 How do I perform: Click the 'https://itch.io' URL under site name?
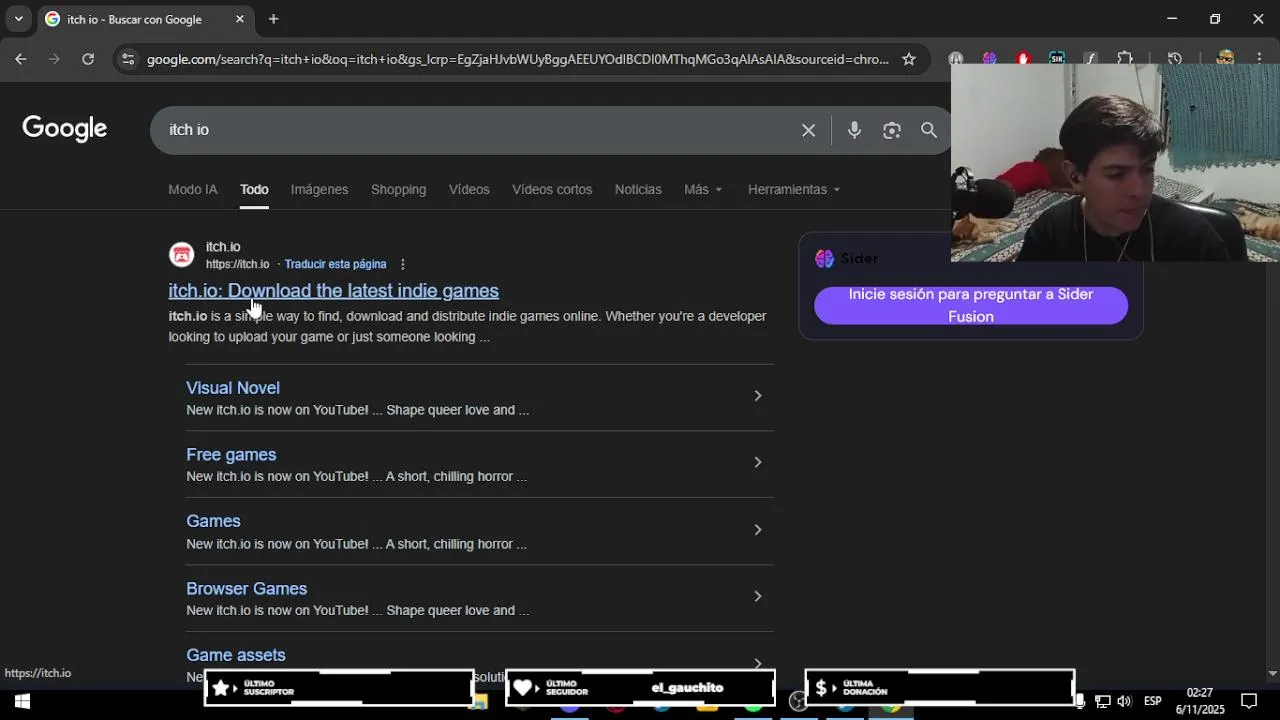[237, 264]
